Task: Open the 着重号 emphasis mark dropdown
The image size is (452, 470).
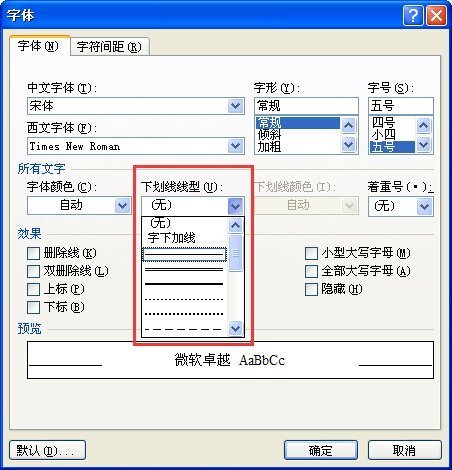Action: tap(424, 206)
